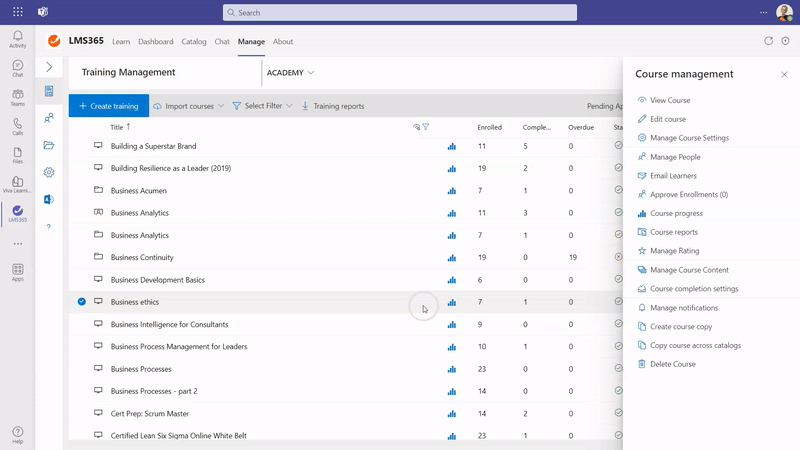
Task: Open folder icon in LMS365 sidebar
Action: tap(49, 145)
